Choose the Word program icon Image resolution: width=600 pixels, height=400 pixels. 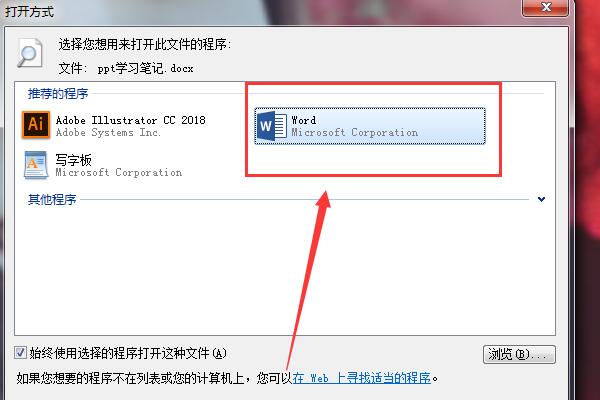tap(272, 126)
